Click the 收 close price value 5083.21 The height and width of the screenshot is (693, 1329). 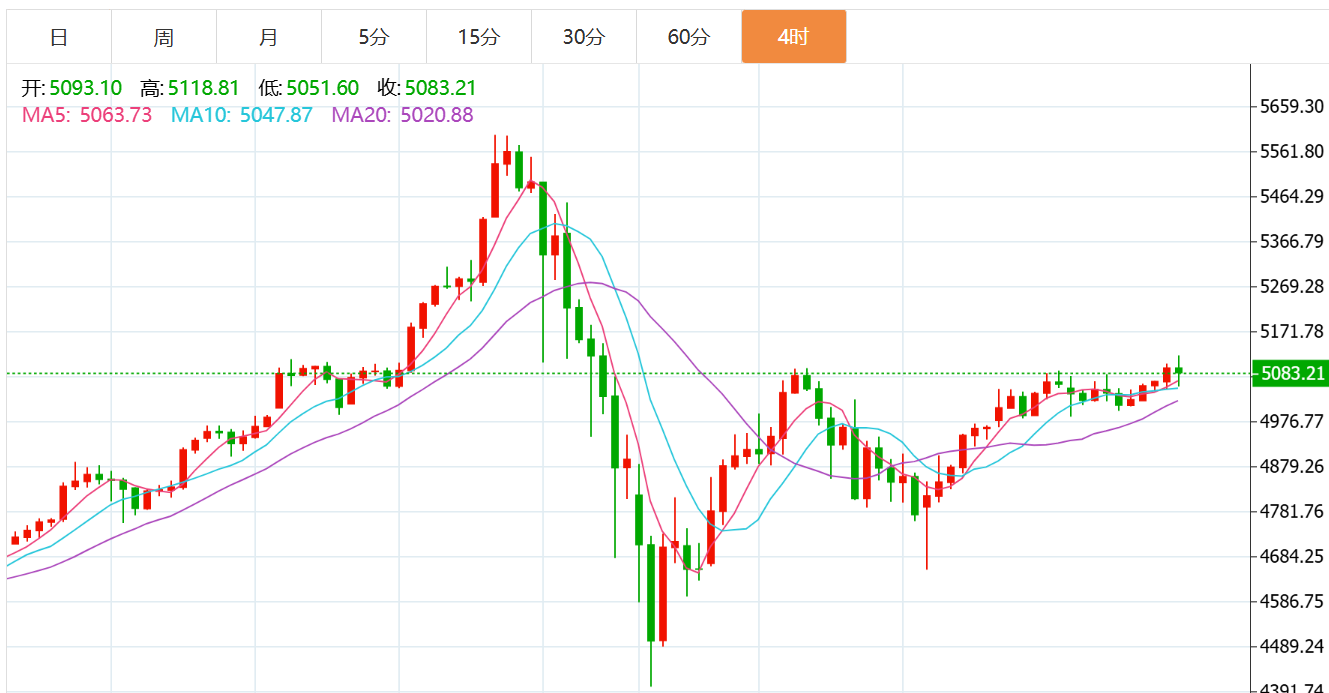[x=440, y=88]
